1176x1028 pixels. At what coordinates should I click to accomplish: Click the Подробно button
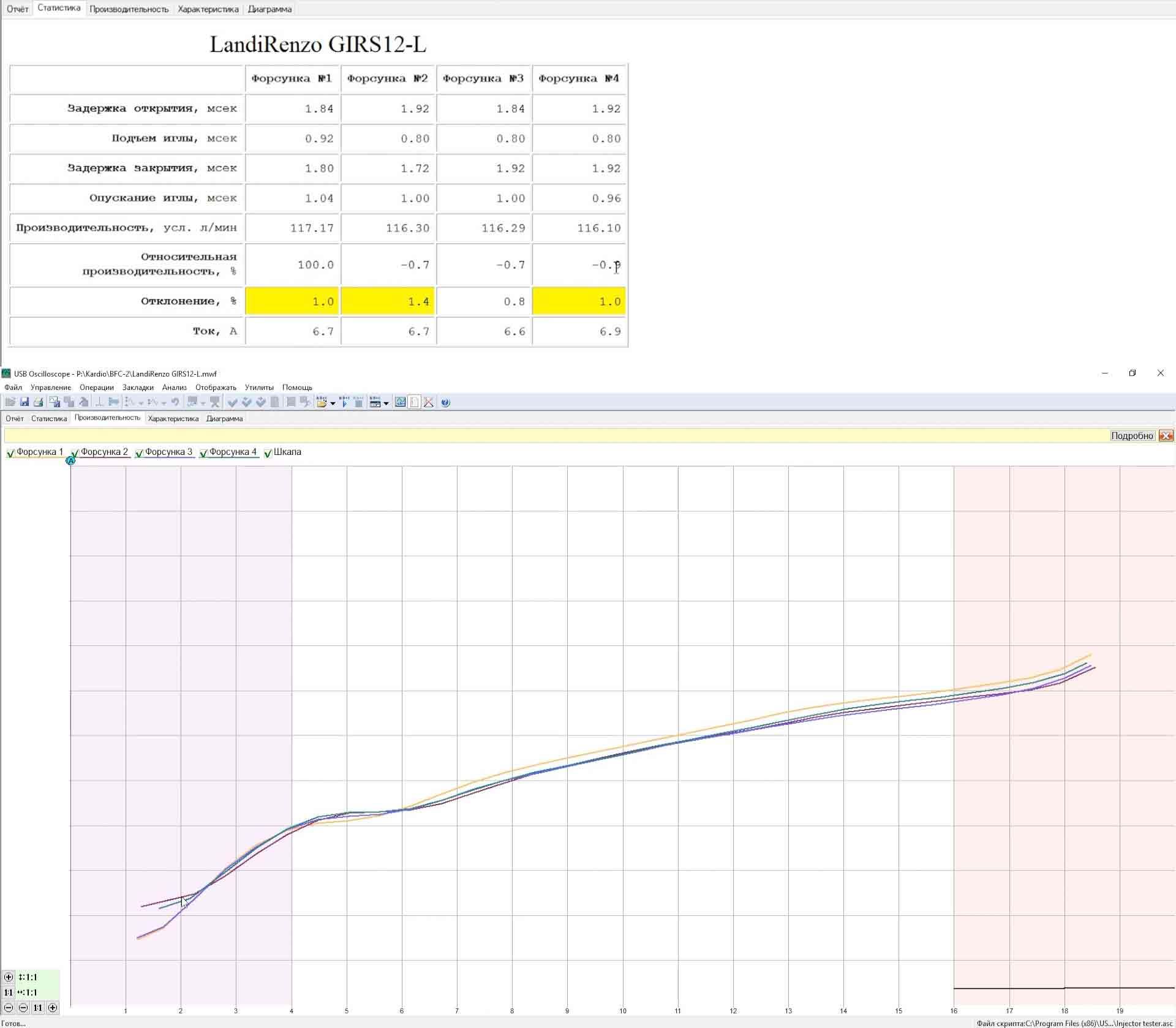(1133, 436)
